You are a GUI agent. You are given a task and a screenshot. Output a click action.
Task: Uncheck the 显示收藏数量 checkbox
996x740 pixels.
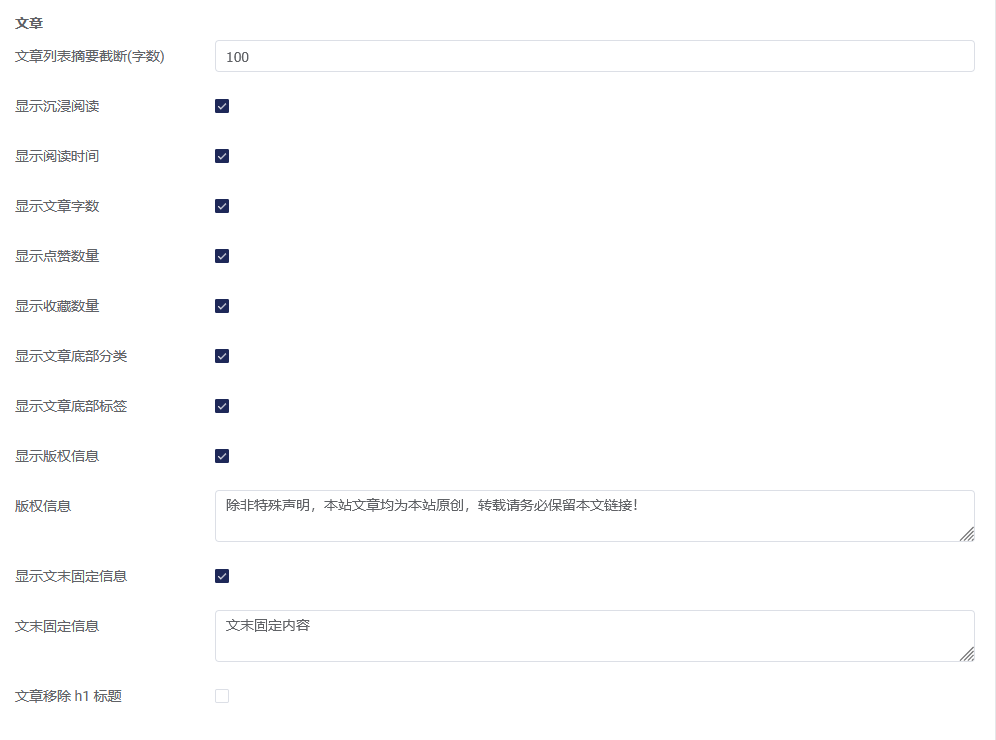pos(222,306)
